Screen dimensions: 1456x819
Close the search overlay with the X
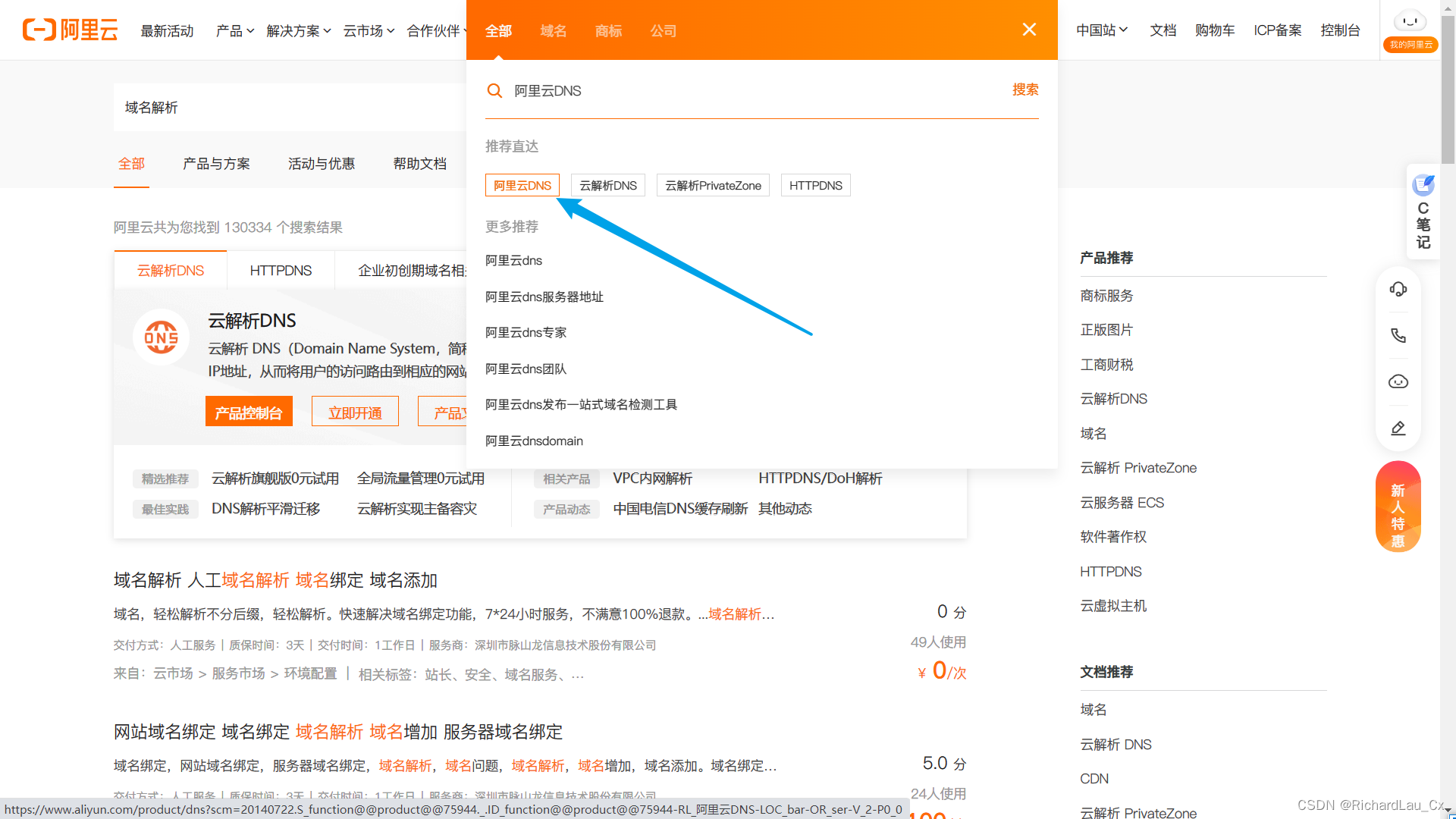point(1029,30)
